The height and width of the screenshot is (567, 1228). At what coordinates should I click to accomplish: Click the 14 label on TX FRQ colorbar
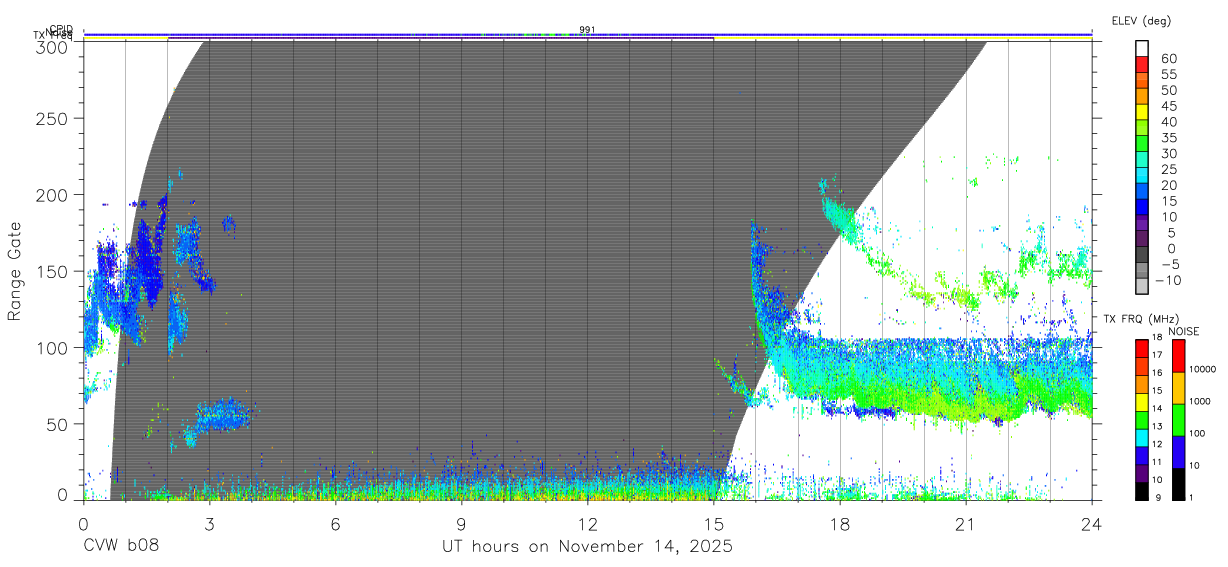1158,408
